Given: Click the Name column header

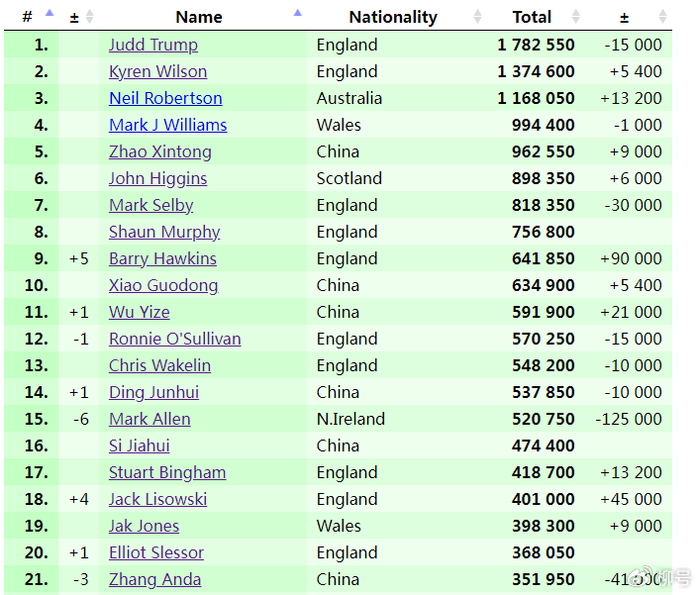Looking at the screenshot, I should point(199,17).
